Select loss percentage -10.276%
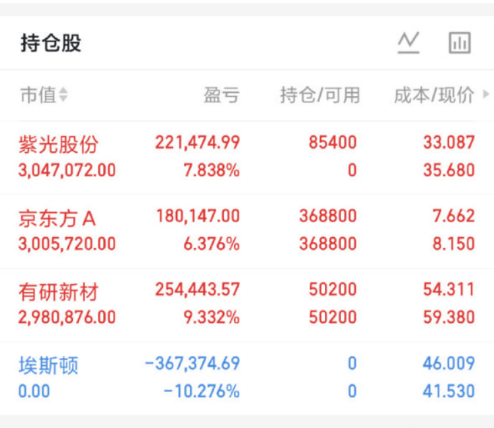The image size is (494, 428). pos(202,391)
